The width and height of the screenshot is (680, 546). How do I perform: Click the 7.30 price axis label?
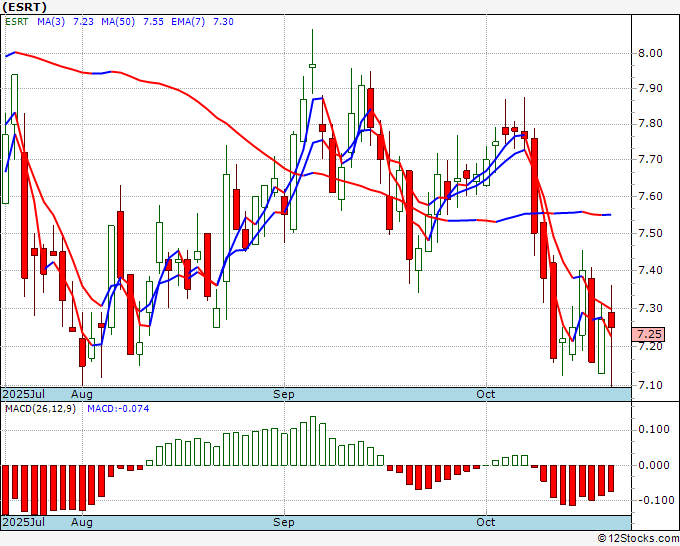point(650,309)
